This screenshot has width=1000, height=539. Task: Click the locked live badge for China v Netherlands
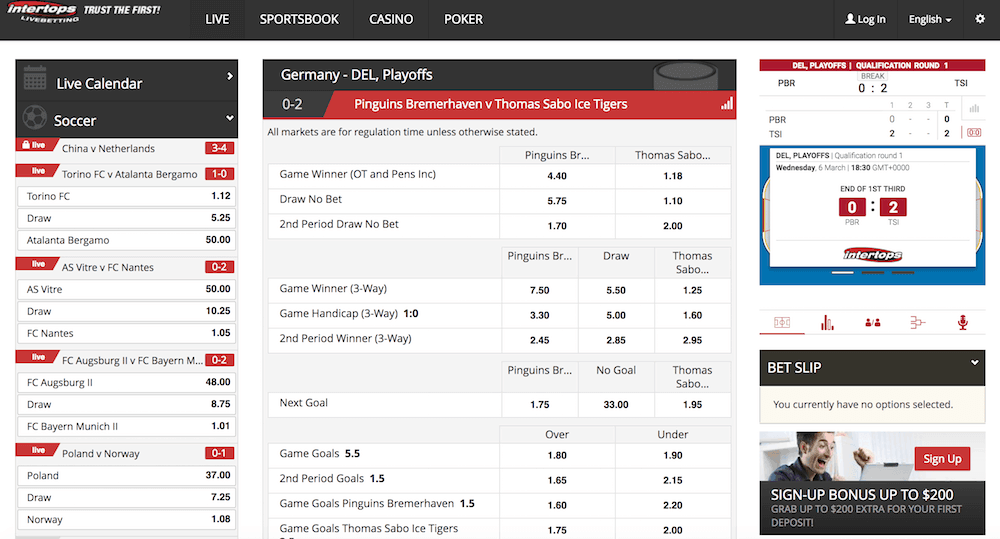[35, 145]
